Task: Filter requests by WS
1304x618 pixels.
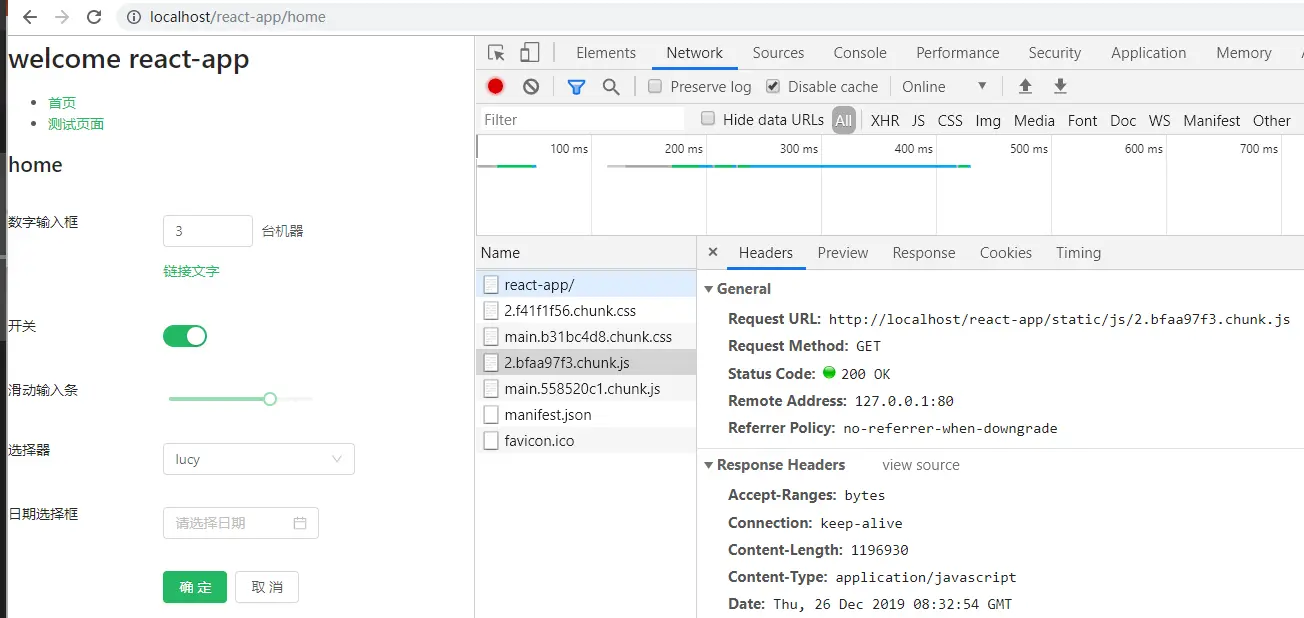Action: click(1159, 120)
